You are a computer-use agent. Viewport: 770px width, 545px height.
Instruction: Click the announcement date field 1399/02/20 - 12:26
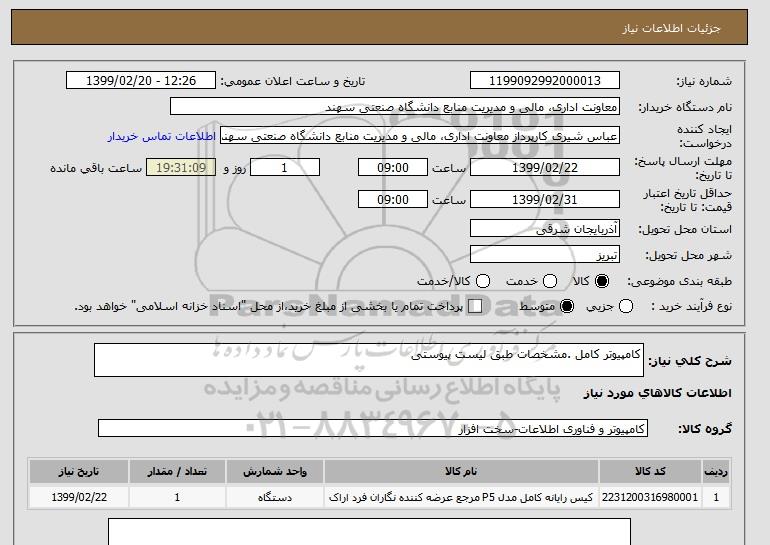point(141,81)
